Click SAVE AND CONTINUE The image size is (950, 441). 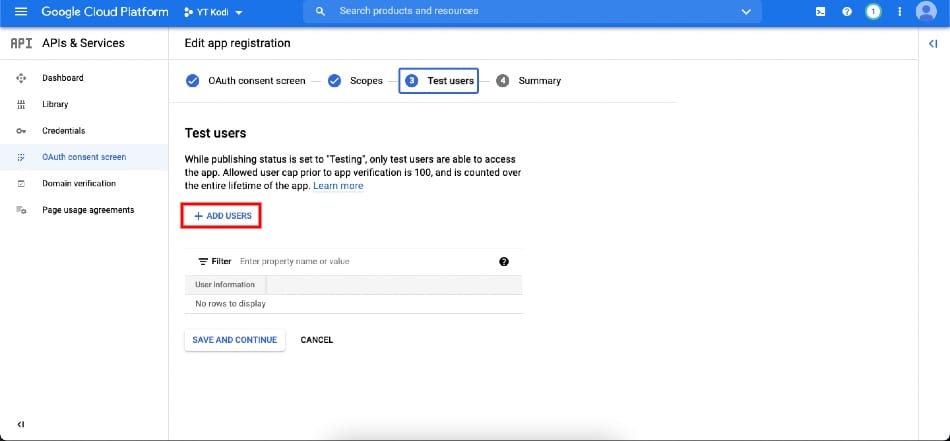point(234,340)
